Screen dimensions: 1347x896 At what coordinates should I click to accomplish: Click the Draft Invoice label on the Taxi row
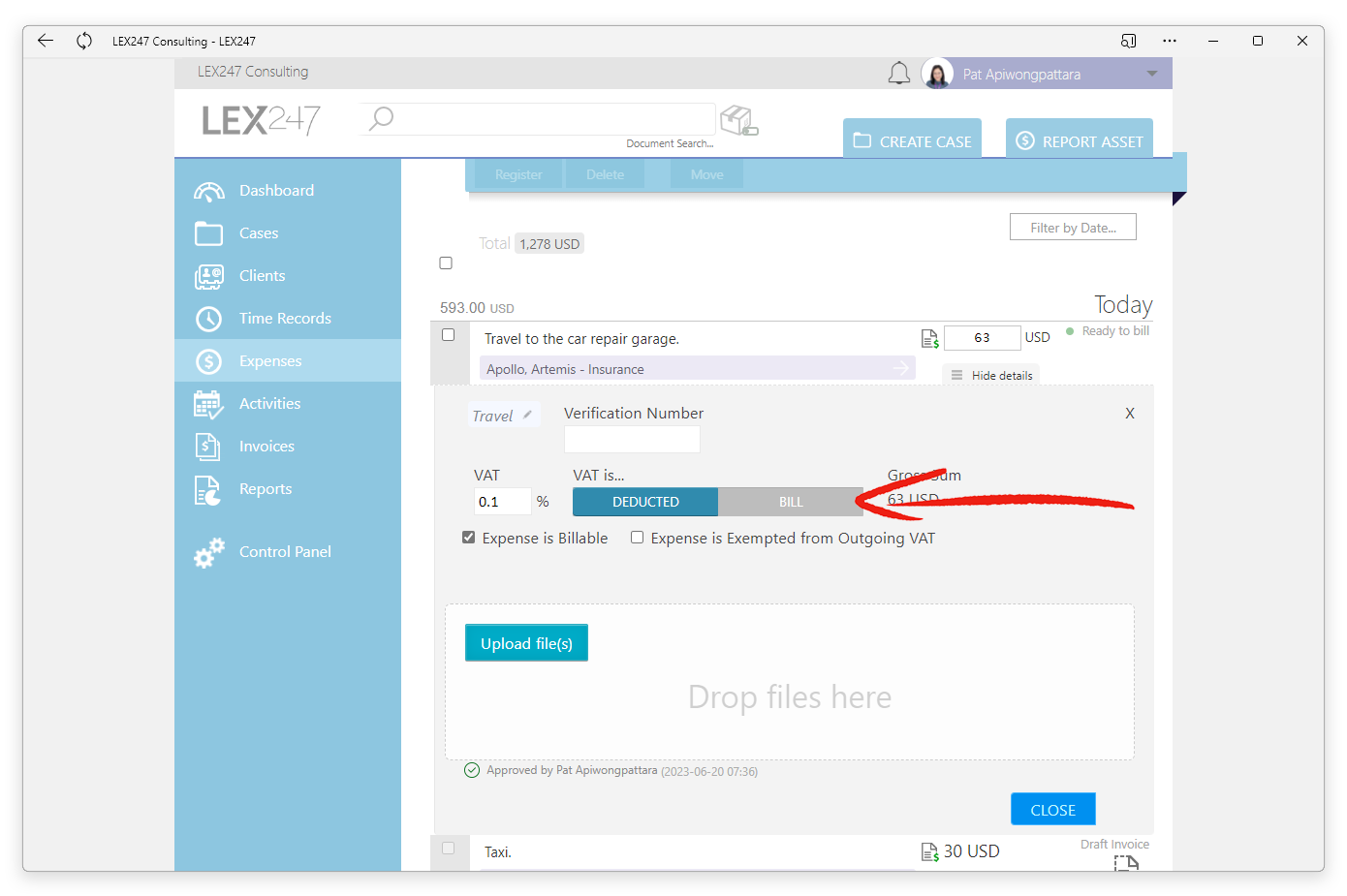(1114, 845)
